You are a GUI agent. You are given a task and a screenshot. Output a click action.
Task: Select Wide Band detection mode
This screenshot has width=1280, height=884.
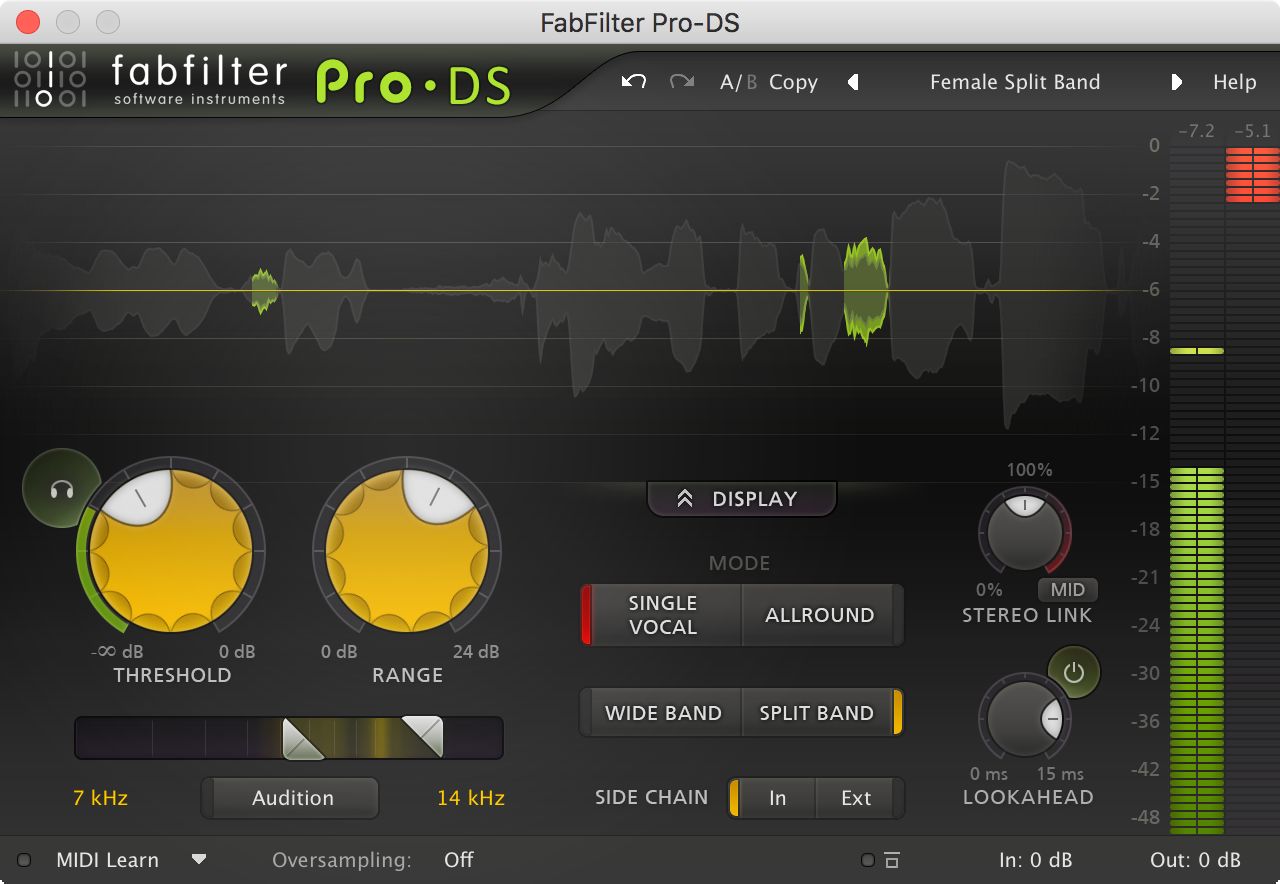point(661,712)
